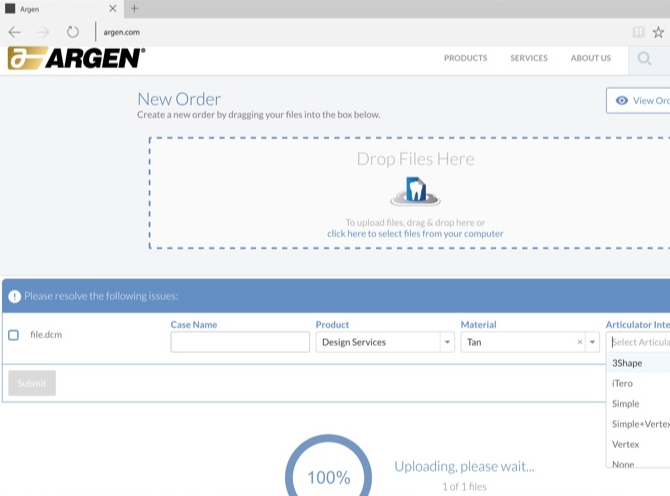
Task: Select the Argen tab
Action: [x=62, y=9]
